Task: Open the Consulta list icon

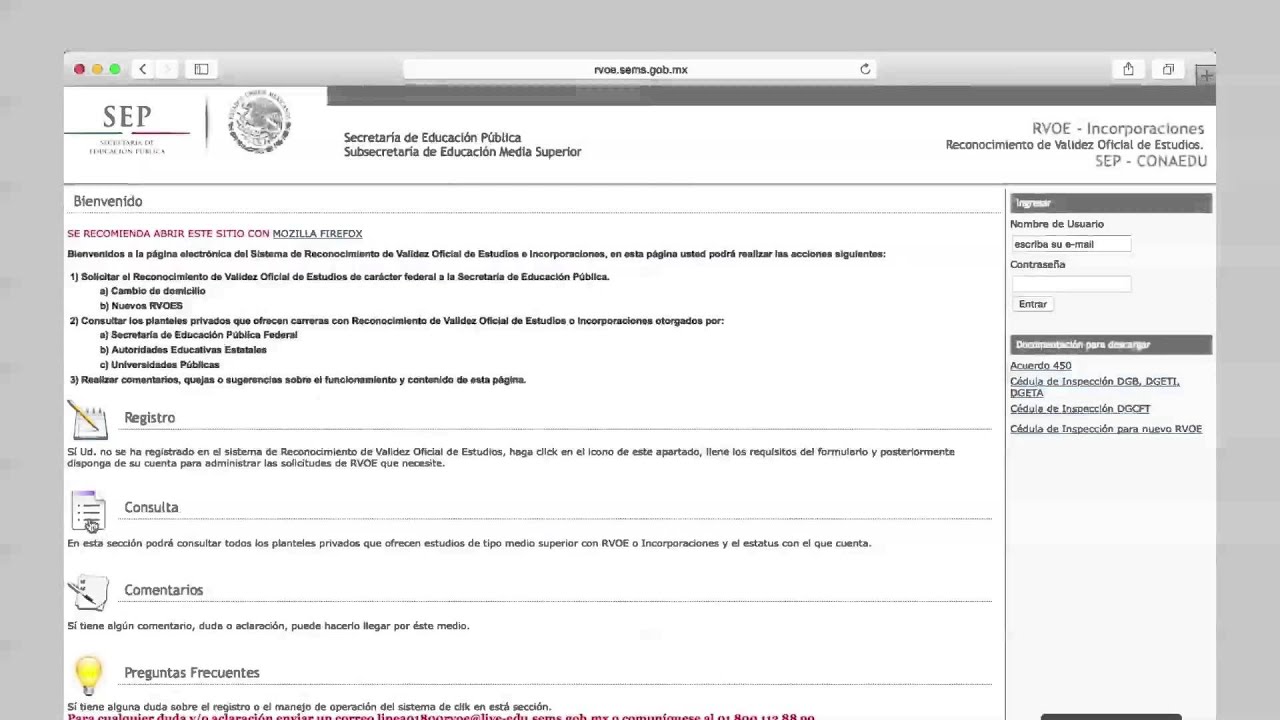Action: point(88,511)
